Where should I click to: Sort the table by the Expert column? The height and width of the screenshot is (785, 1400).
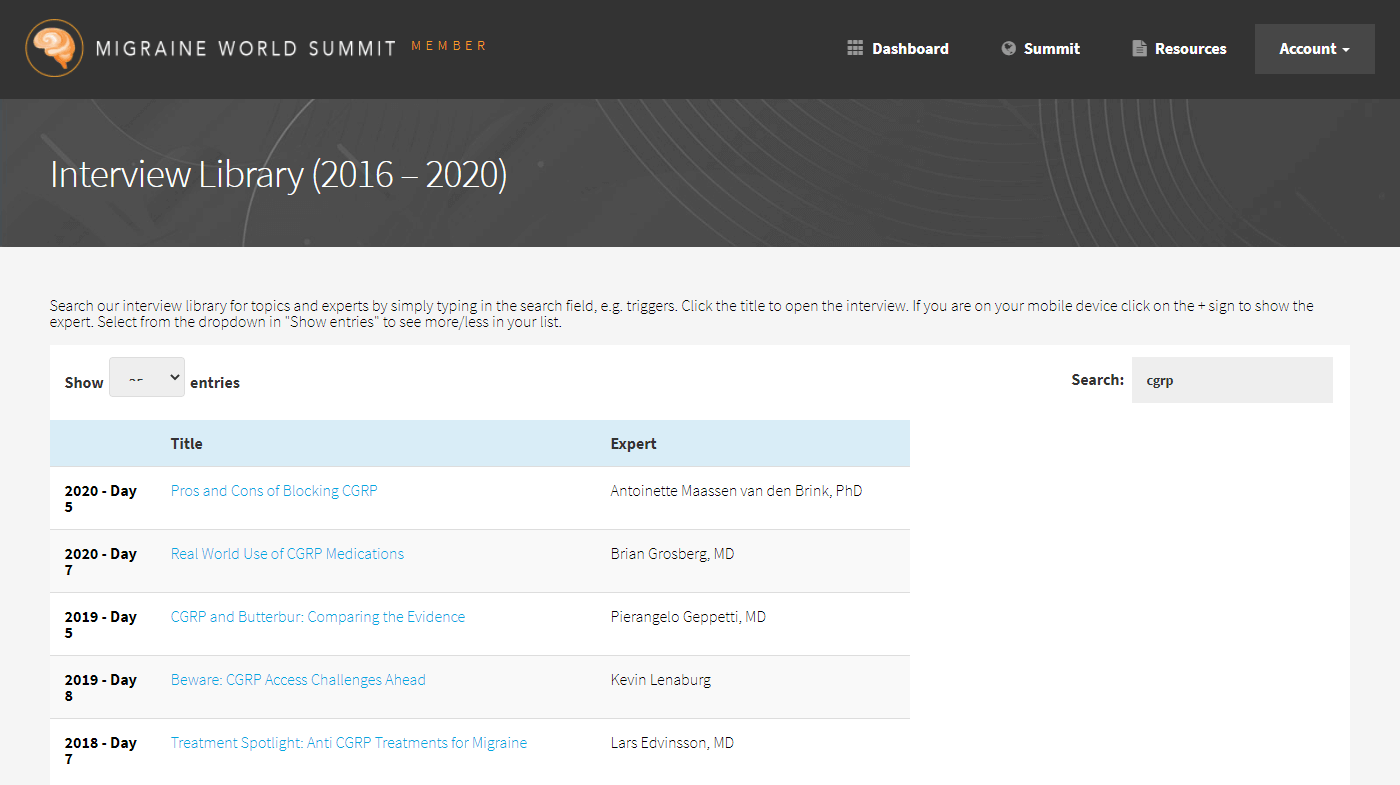pyautogui.click(x=633, y=443)
